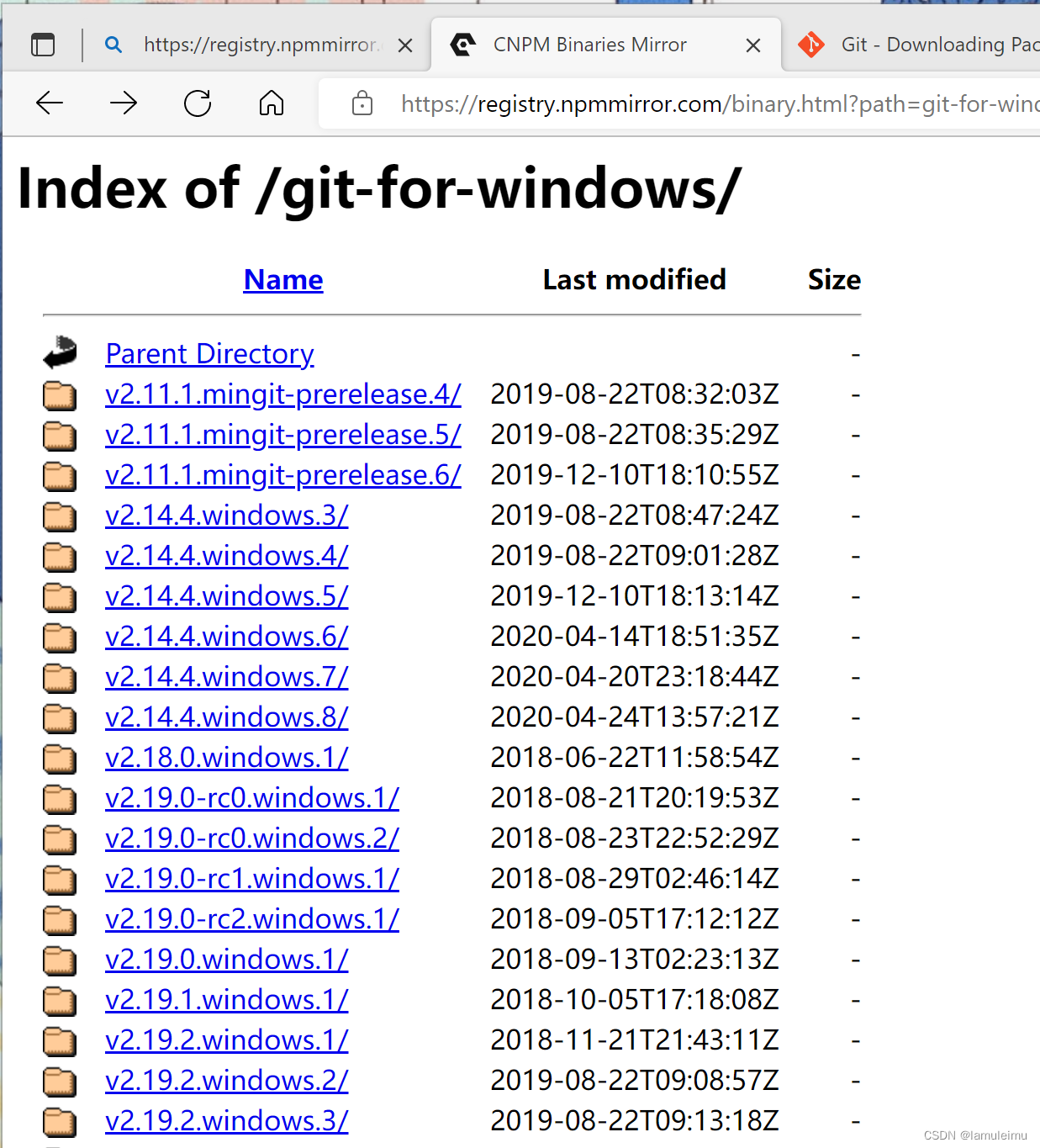Click folder icon beside v2.19.0-rc0.windows.2/

(x=60, y=839)
